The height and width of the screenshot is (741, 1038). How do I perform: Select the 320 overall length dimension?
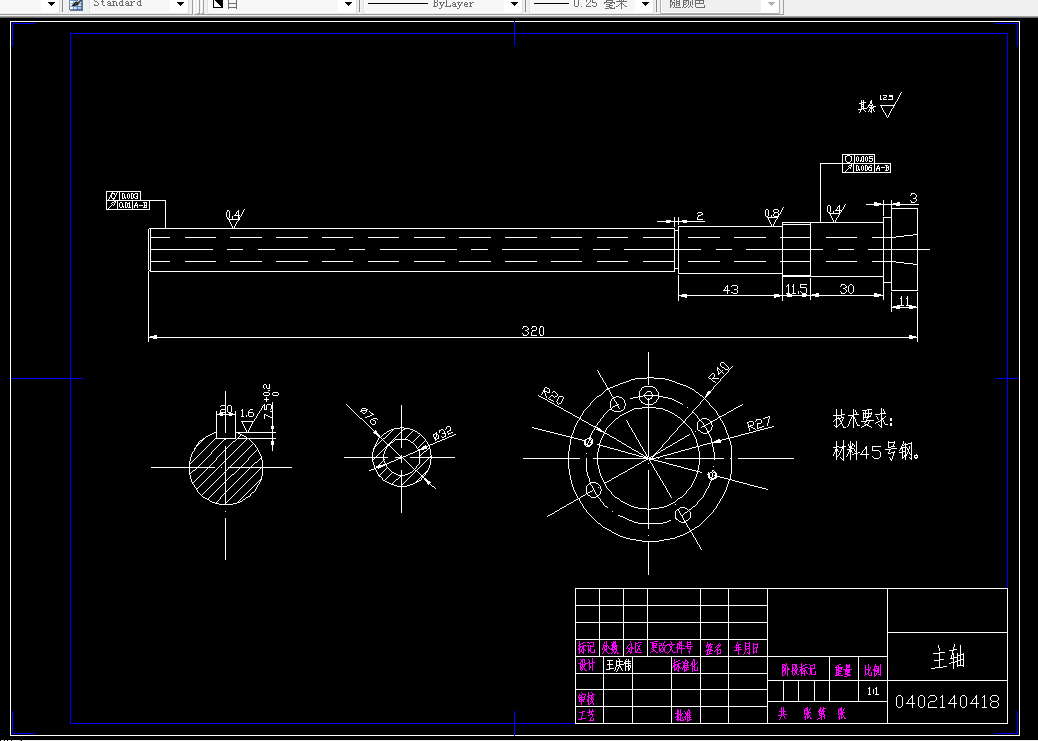[533, 331]
